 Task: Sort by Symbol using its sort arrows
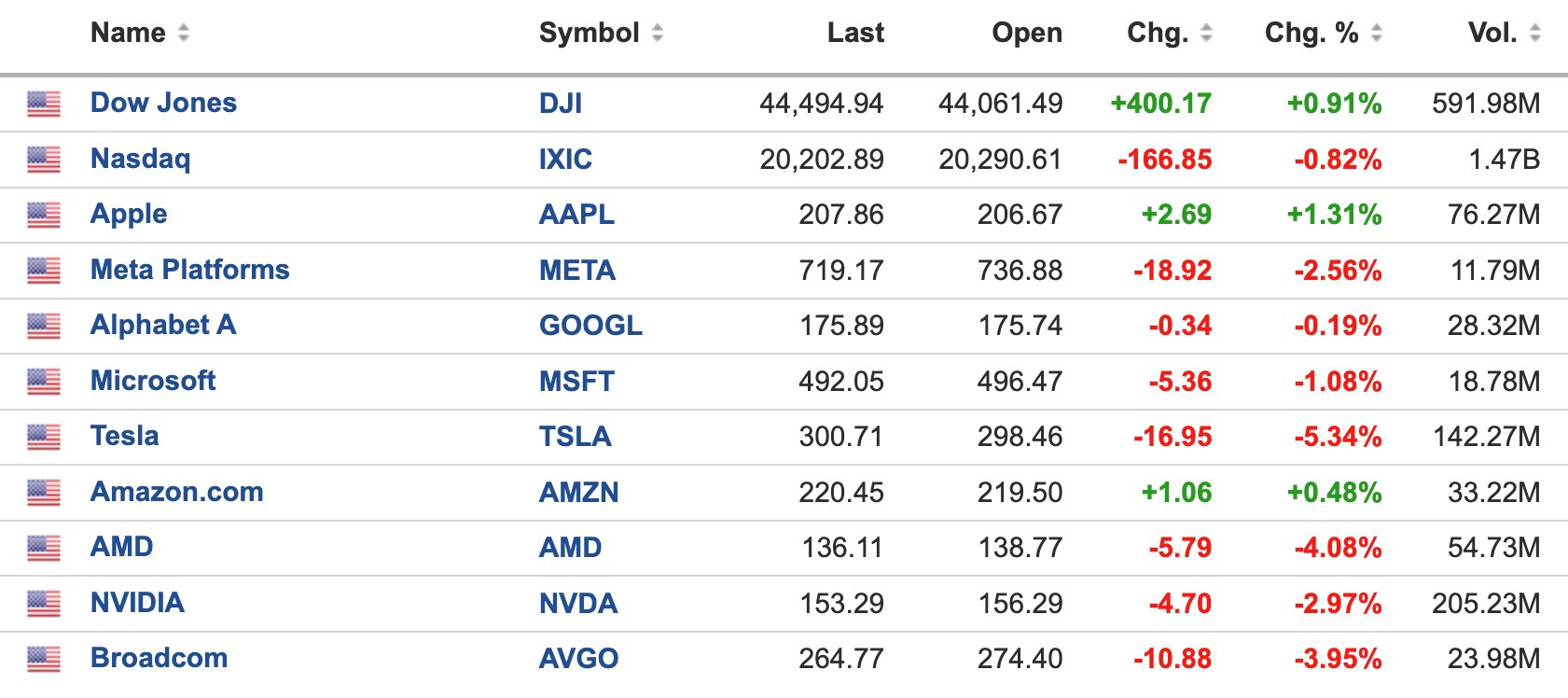[658, 34]
